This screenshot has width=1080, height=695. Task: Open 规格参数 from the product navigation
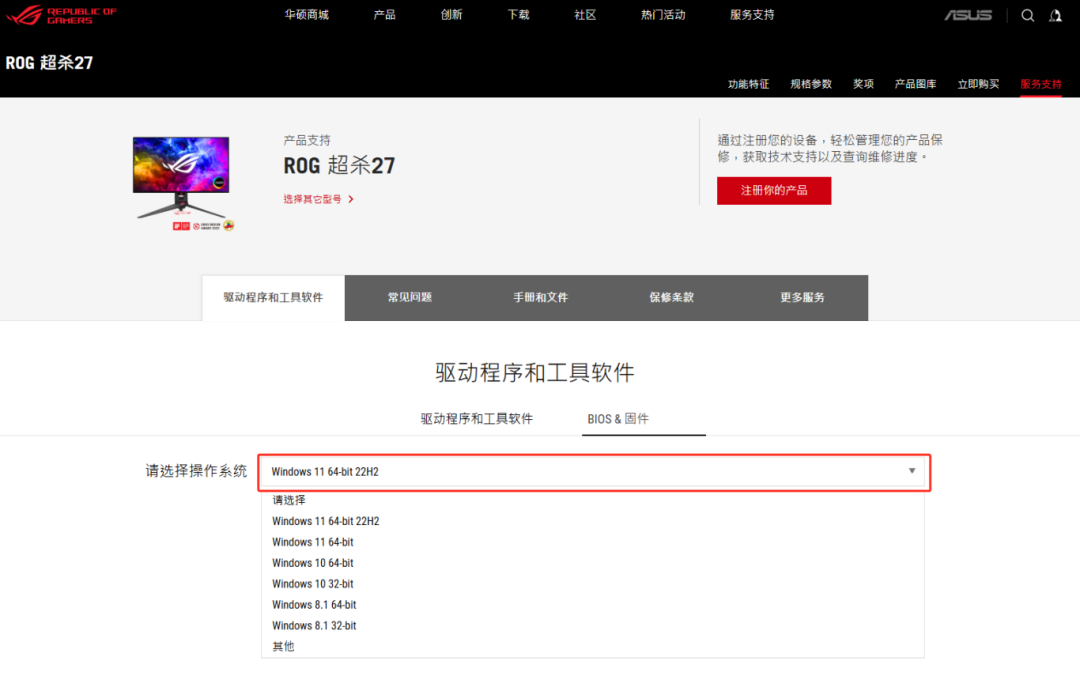[811, 84]
